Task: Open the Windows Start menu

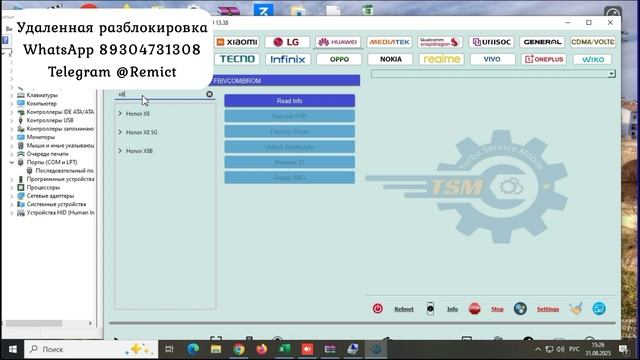Action: point(13,349)
